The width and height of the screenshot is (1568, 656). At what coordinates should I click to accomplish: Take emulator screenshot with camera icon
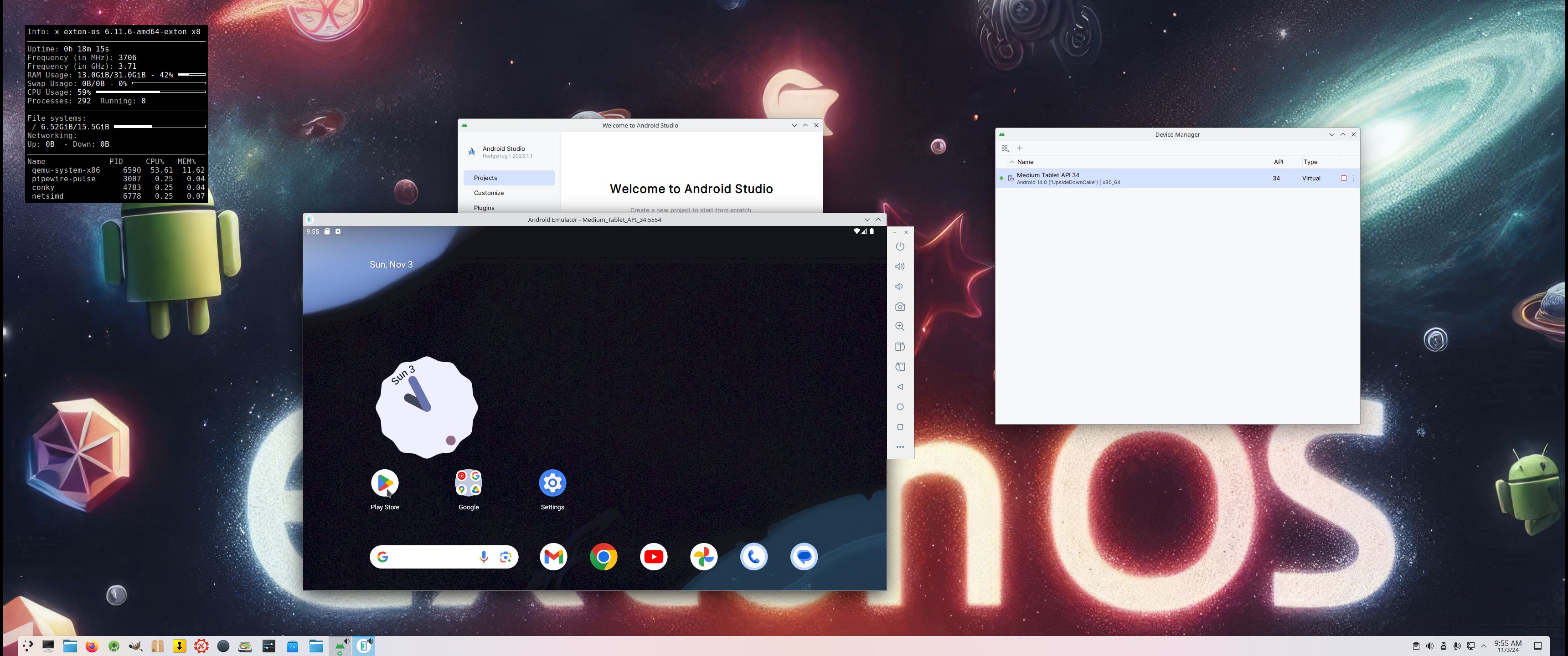(900, 307)
